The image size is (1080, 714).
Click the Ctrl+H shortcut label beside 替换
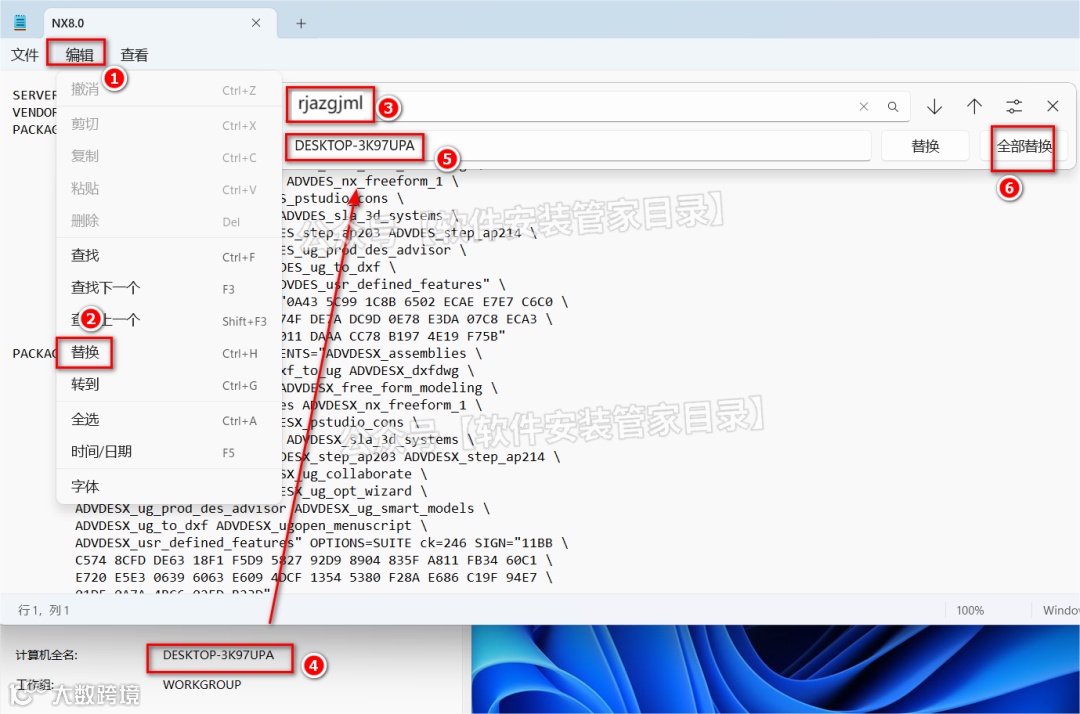(240, 353)
